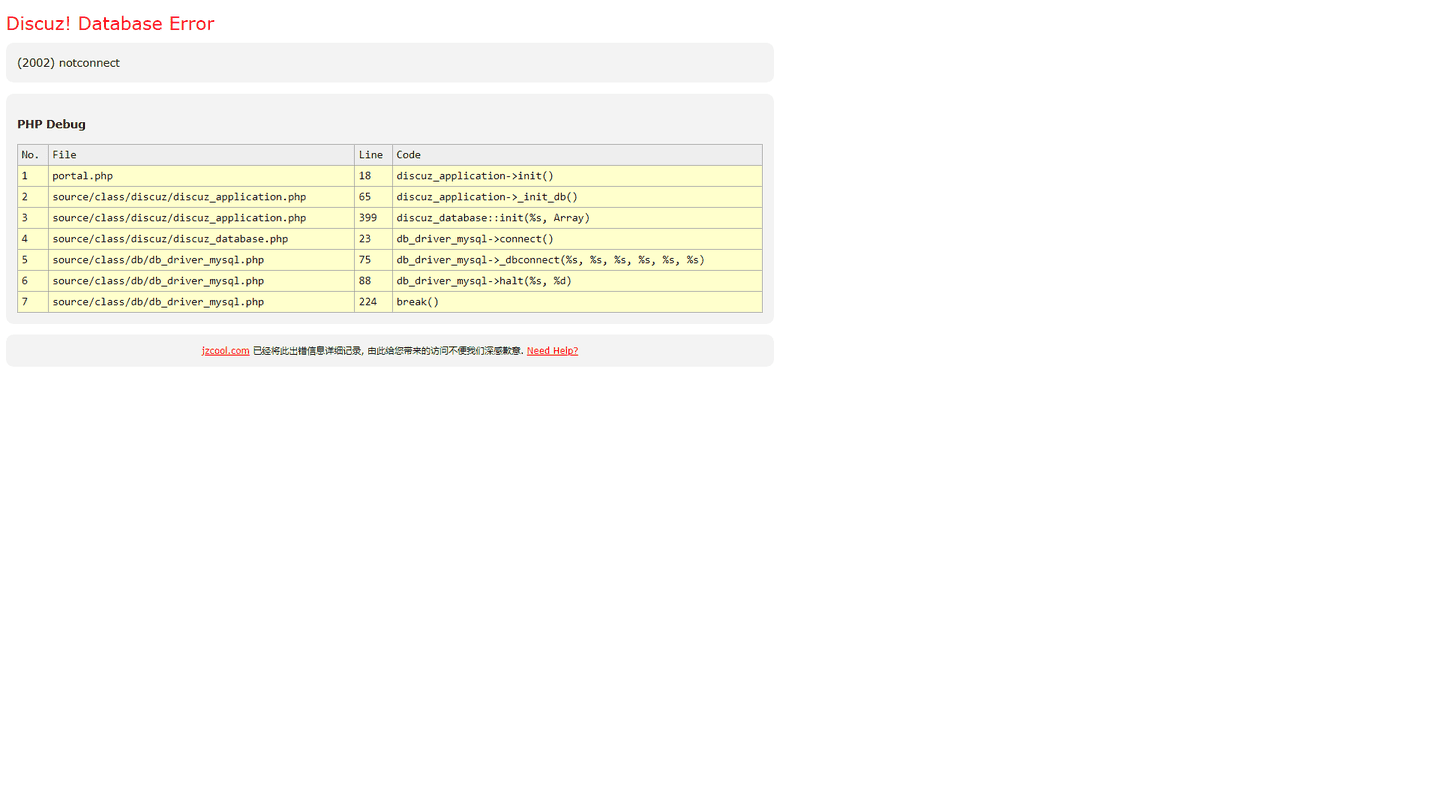The image size is (1440, 810).
Task: Click the No. column header
Action: [x=33, y=155]
